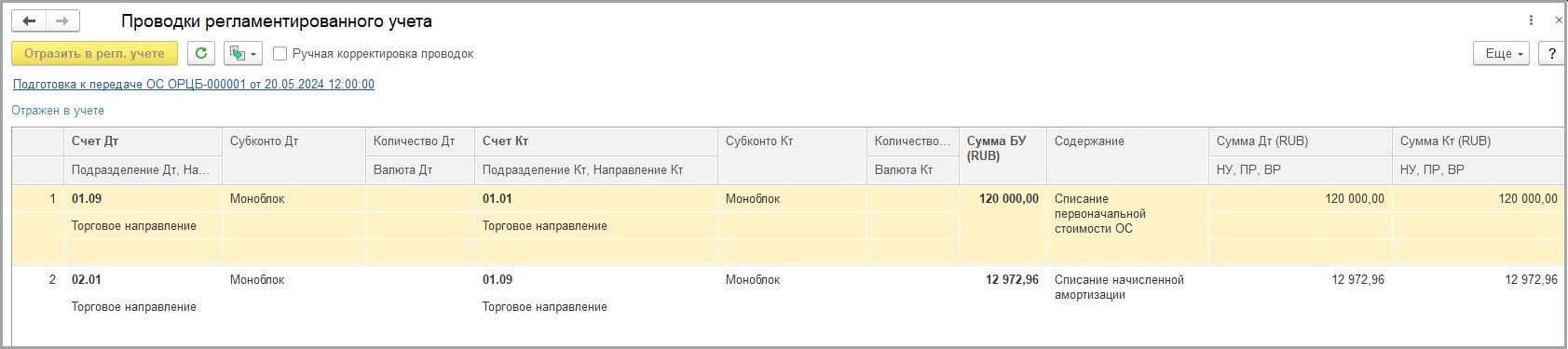
Task: Click Списание начисленной амортизации cell
Action: click(x=1119, y=288)
